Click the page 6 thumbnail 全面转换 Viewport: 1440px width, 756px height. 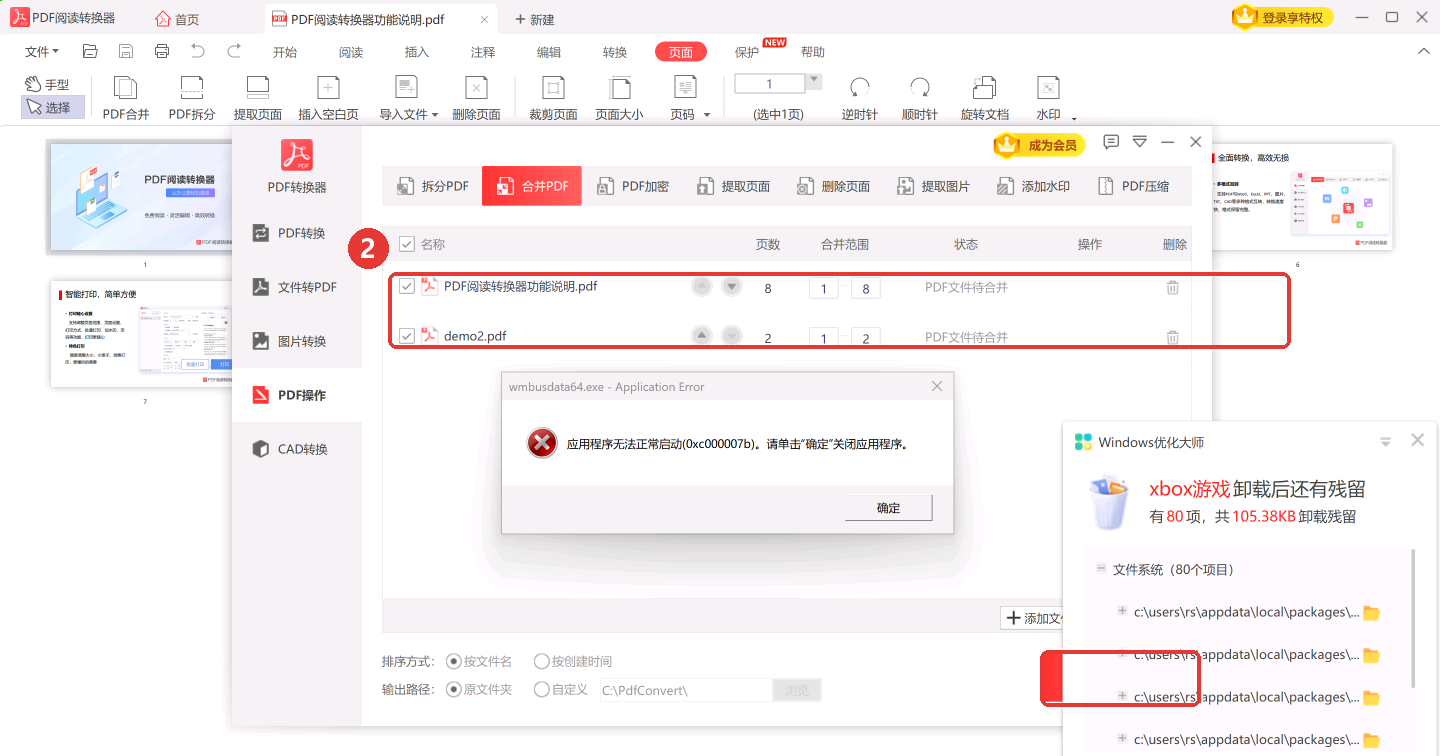1300,197
